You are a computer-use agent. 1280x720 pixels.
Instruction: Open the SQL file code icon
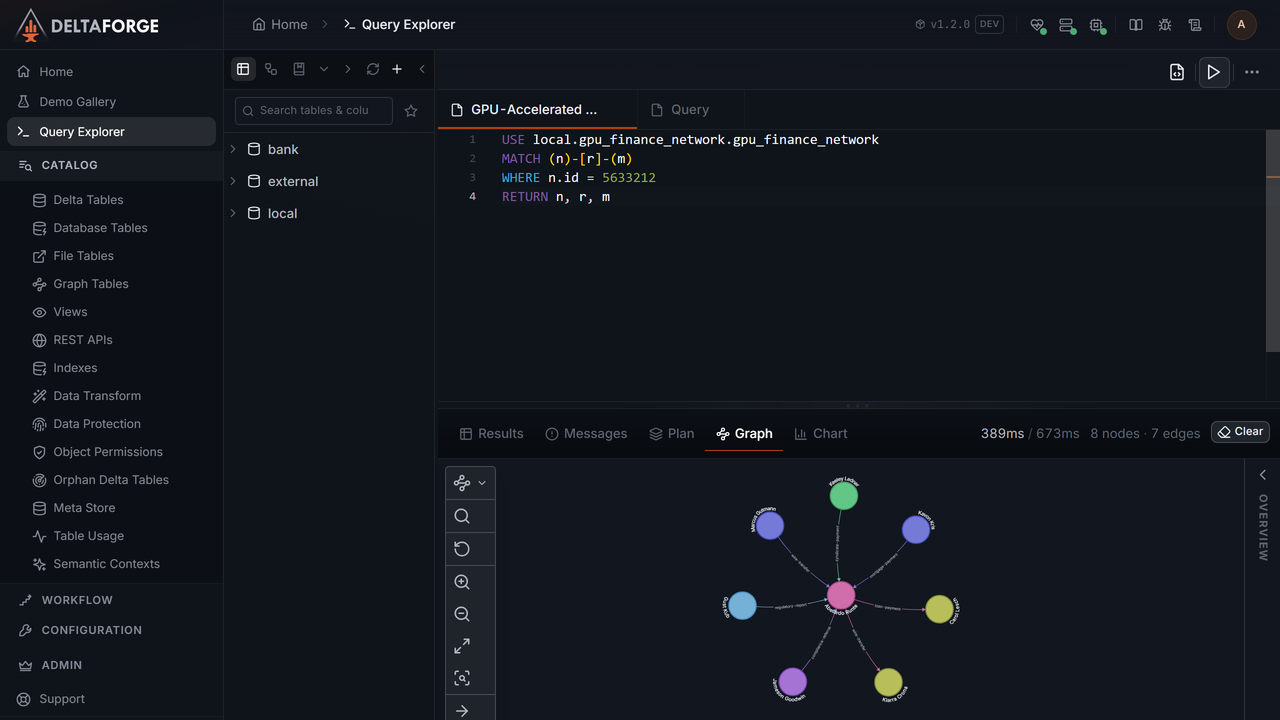point(1177,72)
